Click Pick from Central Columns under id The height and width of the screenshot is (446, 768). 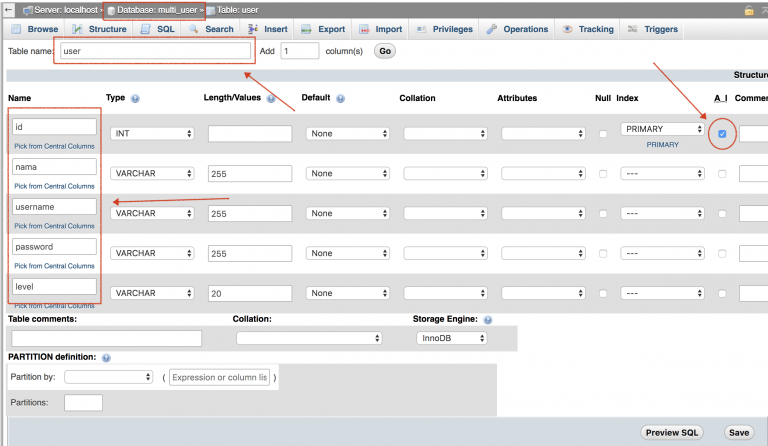point(54,146)
